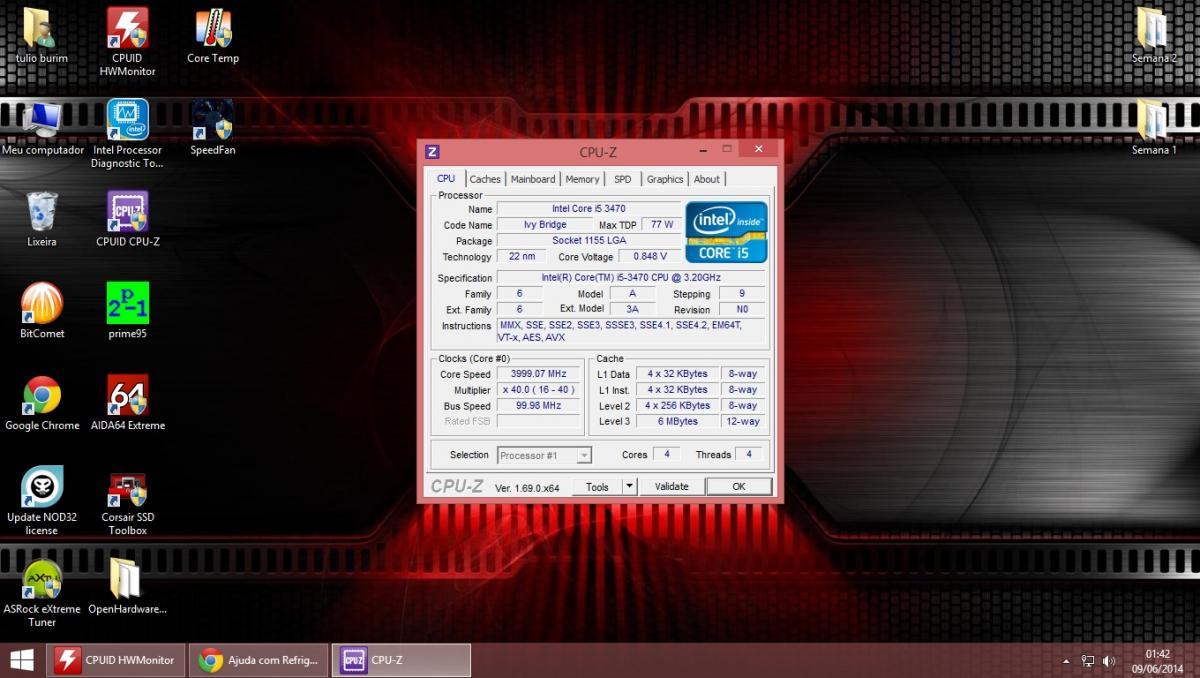Image resolution: width=1200 pixels, height=678 pixels.
Task: Click the Code Name value Ivy Bridge
Action: tap(545, 225)
